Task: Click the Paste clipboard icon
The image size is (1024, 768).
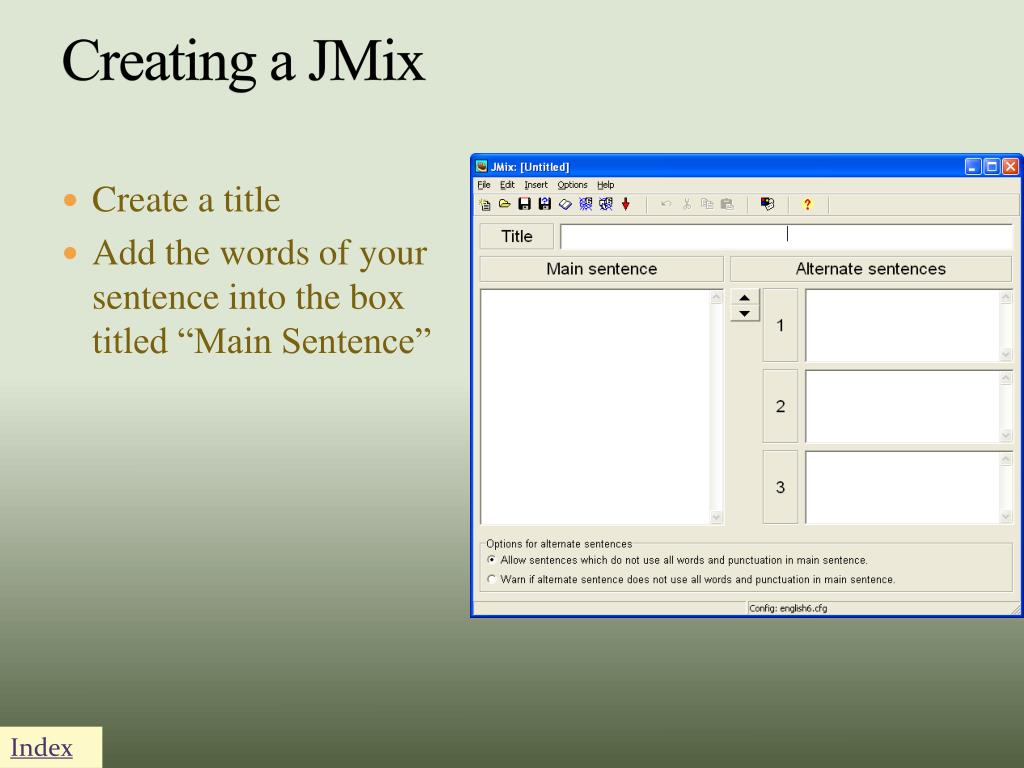Action: point(727,204)
